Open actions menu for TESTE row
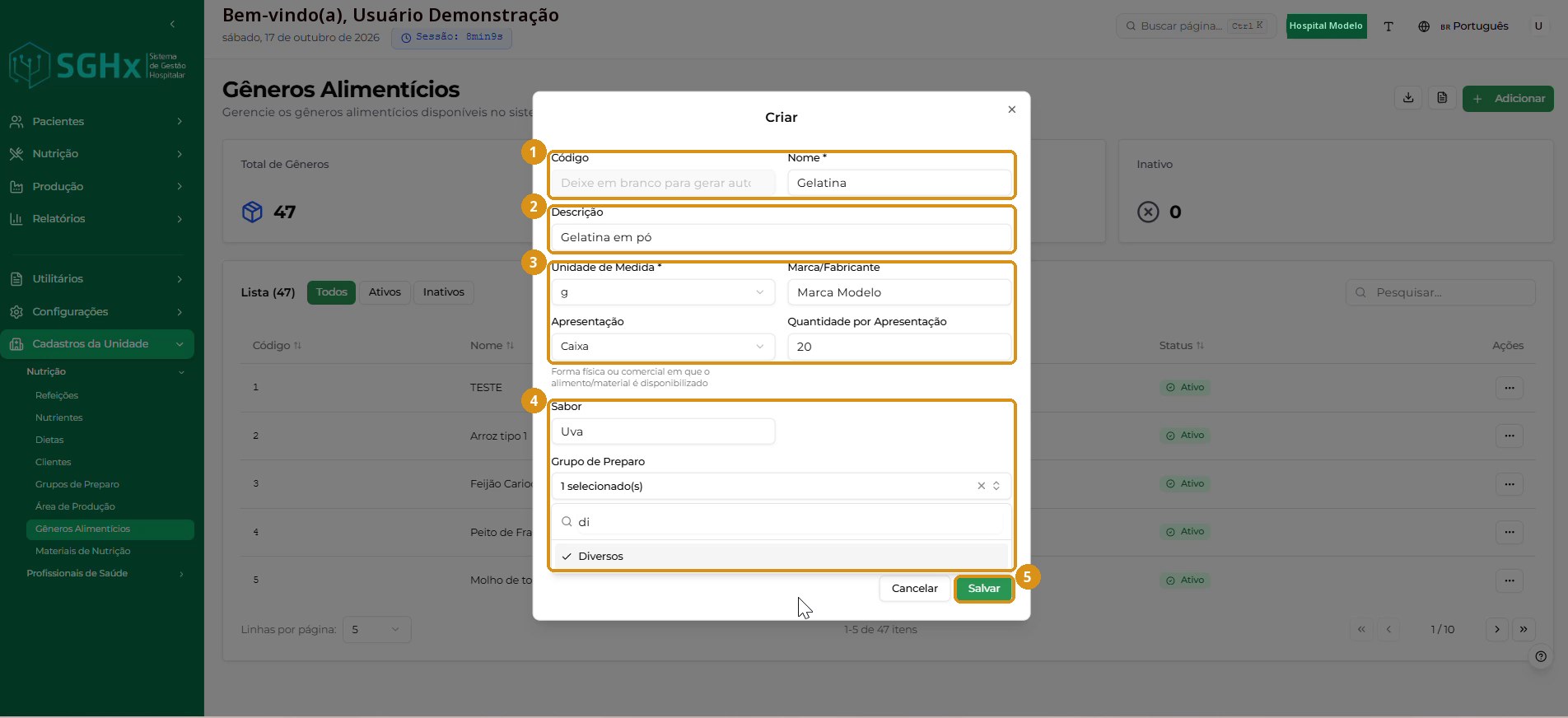The width and height of the screenshot is (1568, 718). tap(1509, 388)
